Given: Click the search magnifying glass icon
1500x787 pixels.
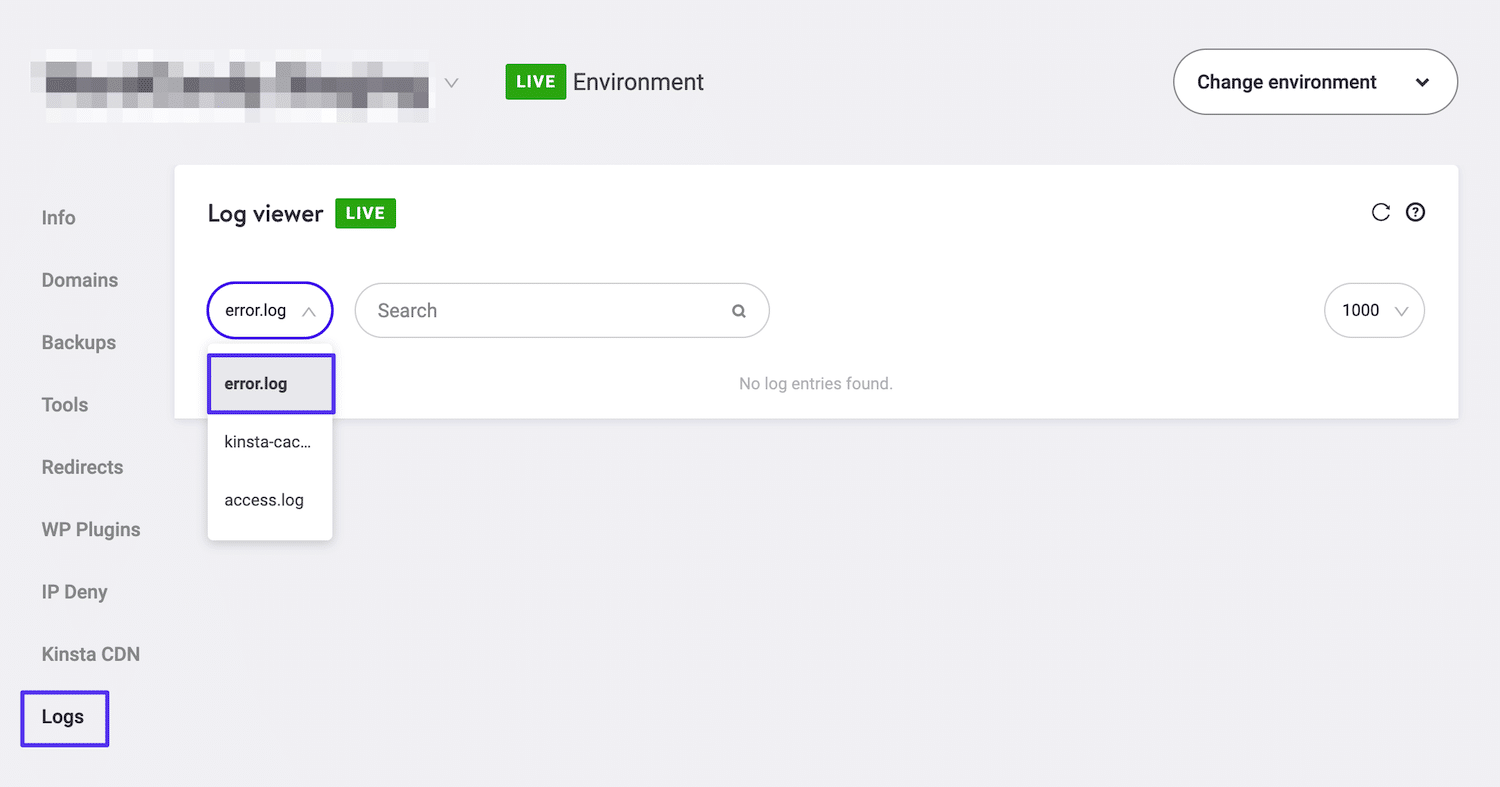Looking at the screenshot, I should pyautogui.click(x=738, y=310).
